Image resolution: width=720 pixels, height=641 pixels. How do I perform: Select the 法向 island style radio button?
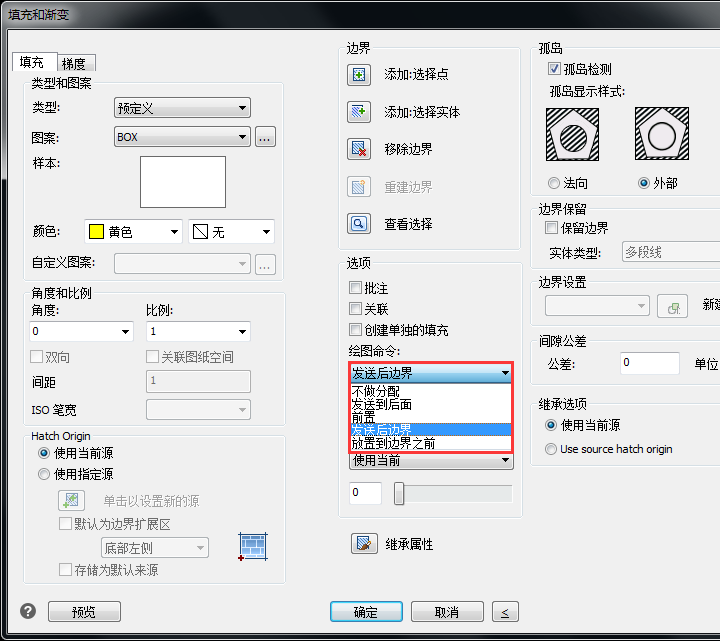pyautogui.click(x=554, y=183)
